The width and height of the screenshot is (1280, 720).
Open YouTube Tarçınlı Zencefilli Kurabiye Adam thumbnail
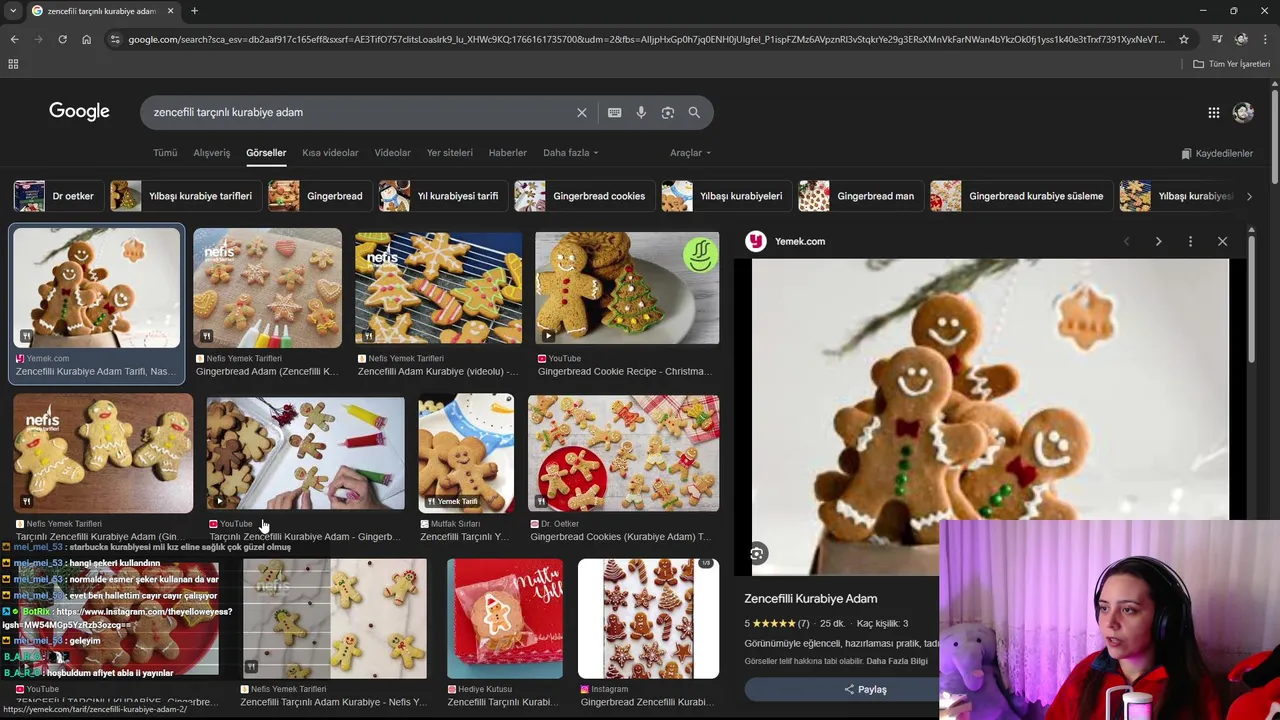(305, 453)
